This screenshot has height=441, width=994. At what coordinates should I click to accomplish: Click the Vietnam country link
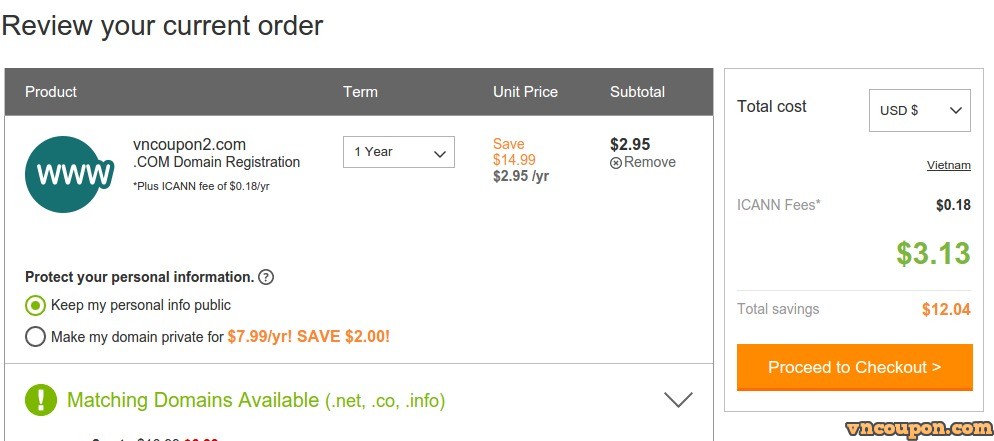pos(948,165)
